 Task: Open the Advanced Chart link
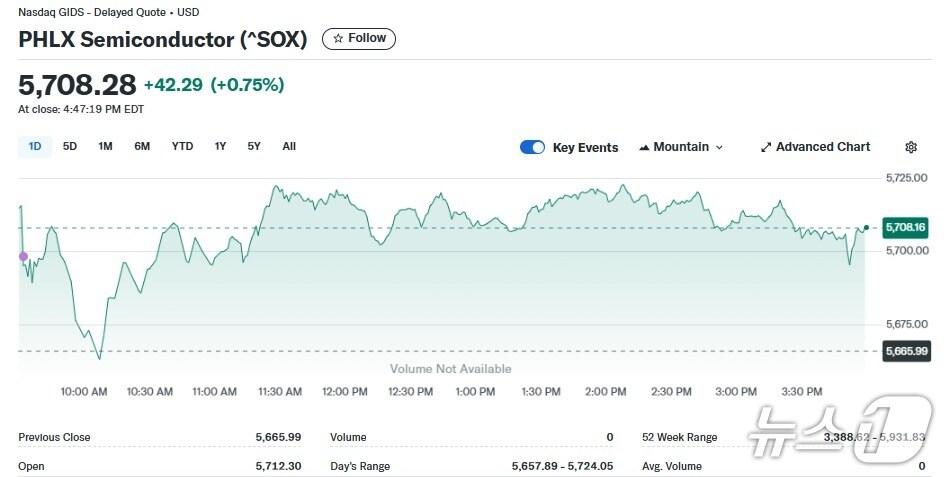(822, 147)
